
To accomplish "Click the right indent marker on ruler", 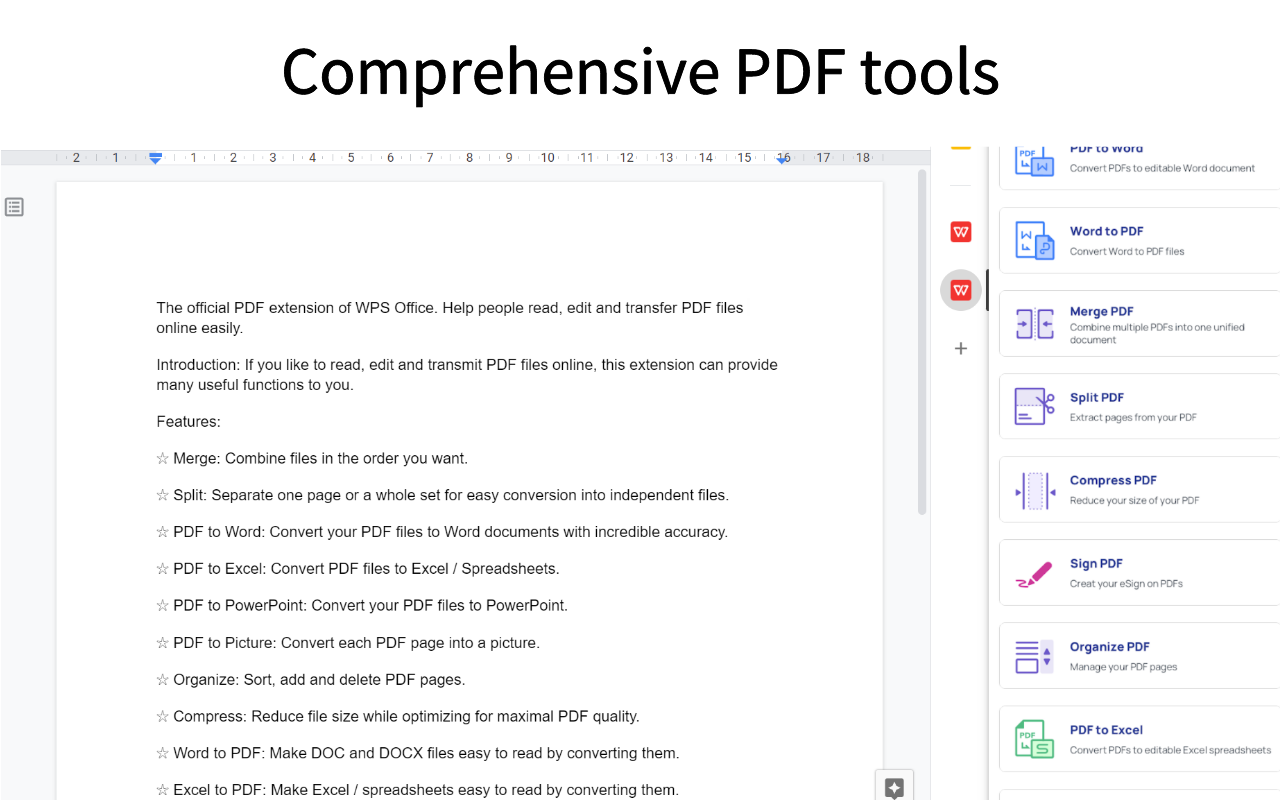I will pyautogui.click(x=783, y=159).
